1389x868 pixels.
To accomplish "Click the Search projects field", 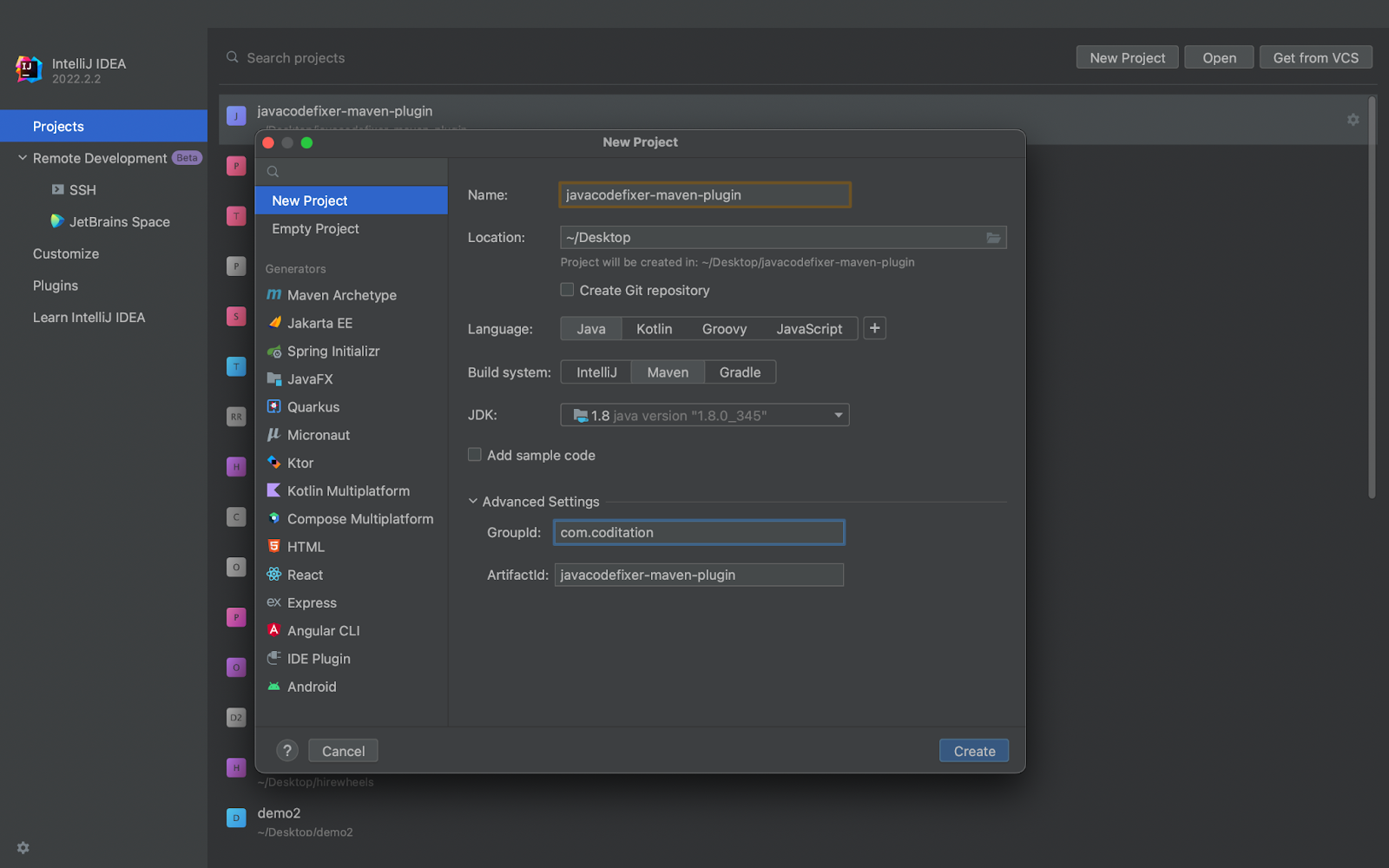I will tap(642, 57).
